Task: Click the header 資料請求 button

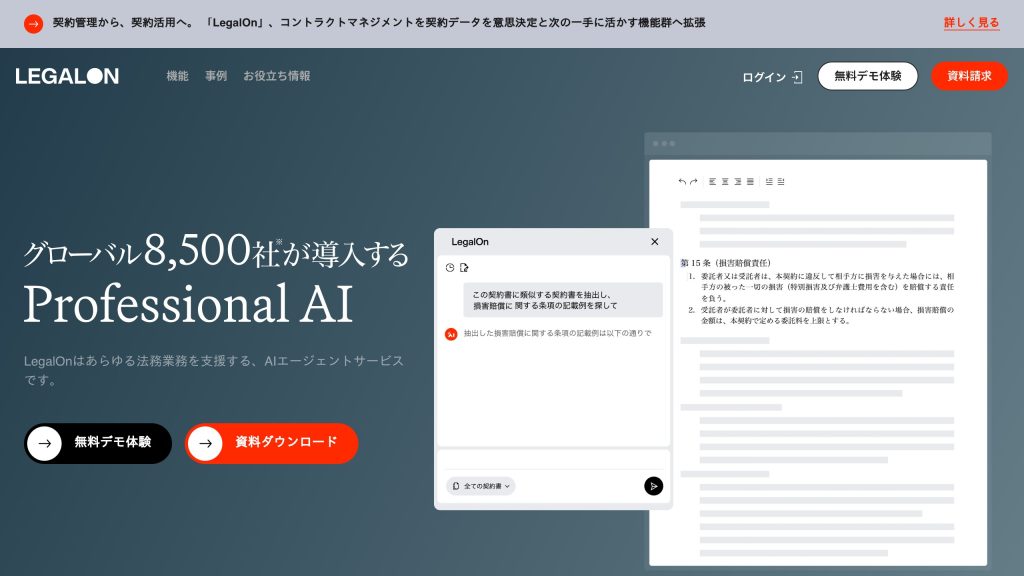Action: (x=969, y=76)
